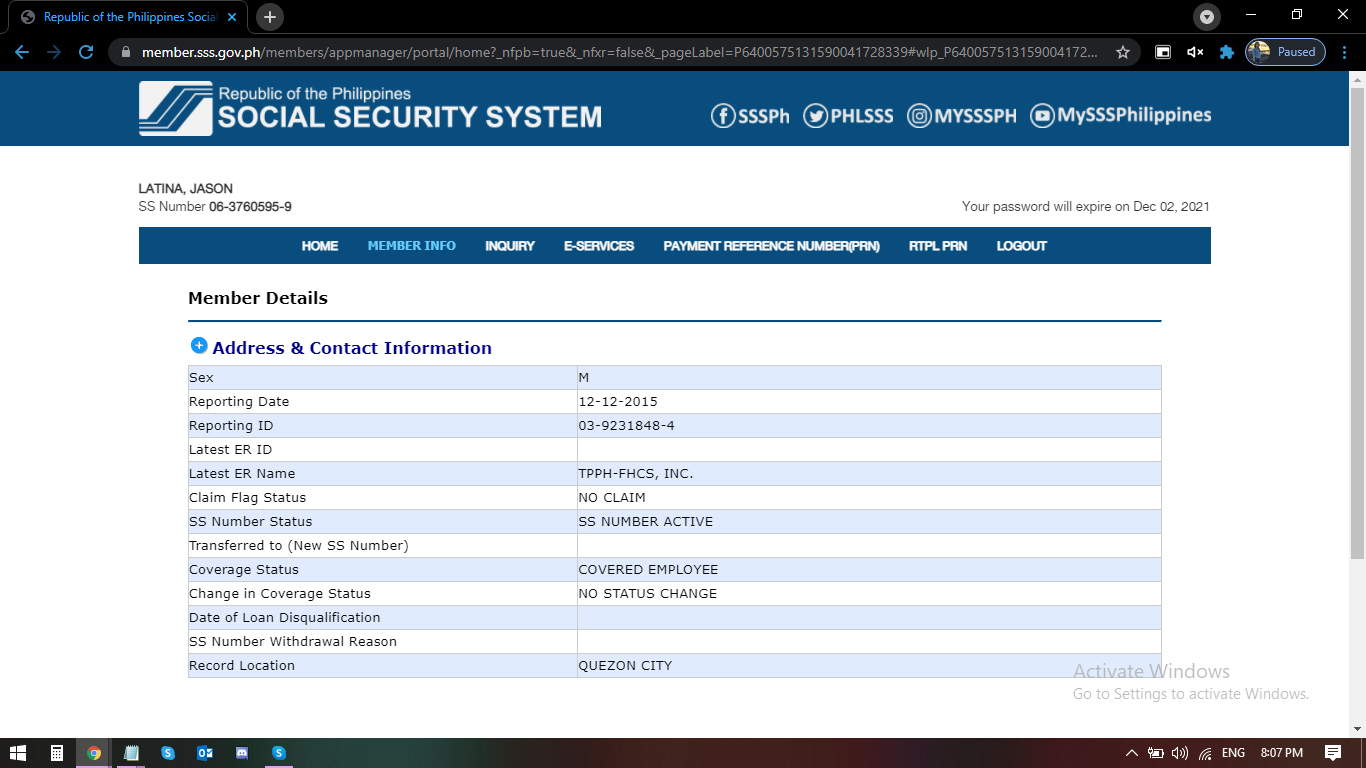Show hidden system tray icons
1366x768 pixels.
[x=1131, y=753]
